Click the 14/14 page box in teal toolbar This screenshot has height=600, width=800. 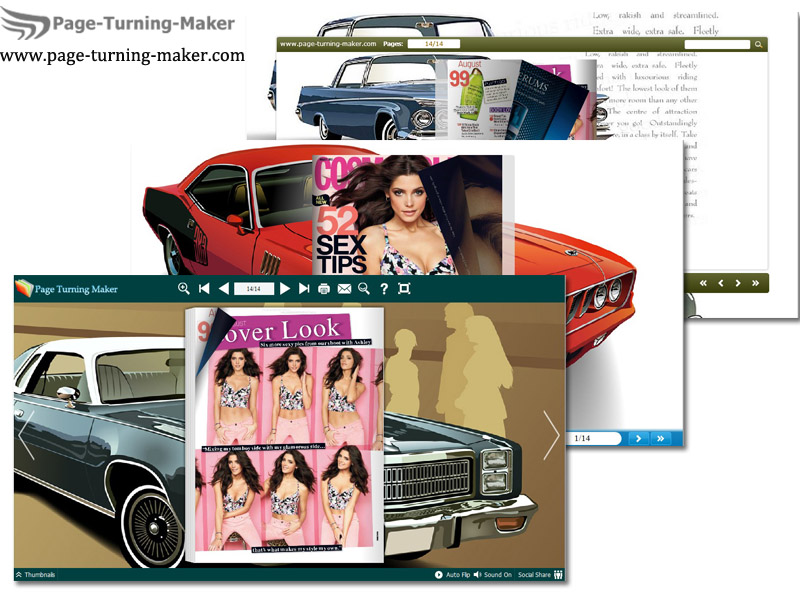pyautogui.click(x=254, y=289)
